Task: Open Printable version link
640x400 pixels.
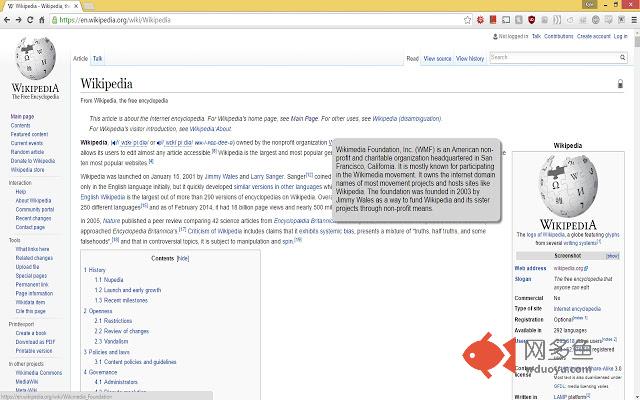Action: tap(33, 351)
